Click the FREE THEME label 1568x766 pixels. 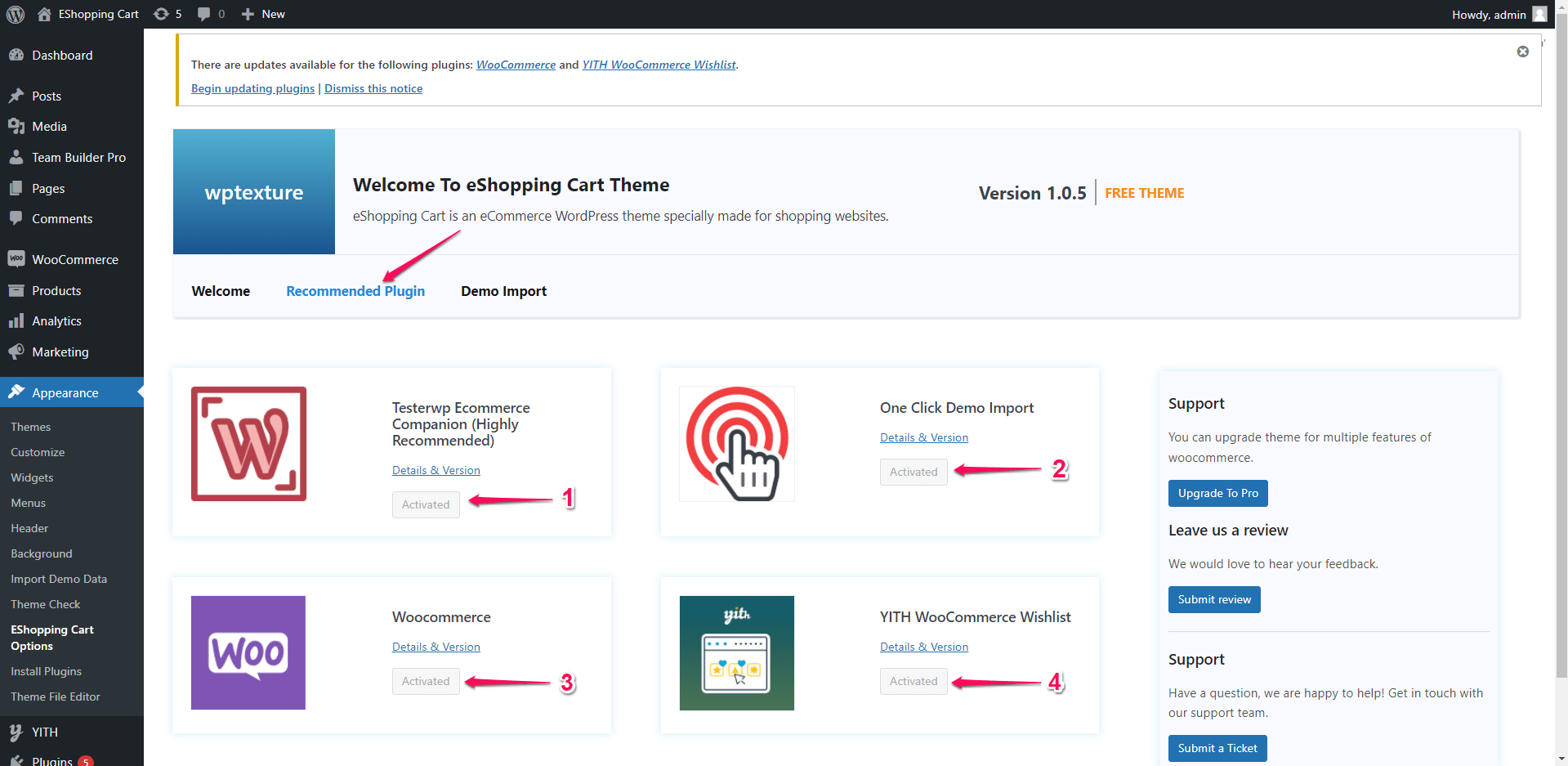click(1144, 193)
